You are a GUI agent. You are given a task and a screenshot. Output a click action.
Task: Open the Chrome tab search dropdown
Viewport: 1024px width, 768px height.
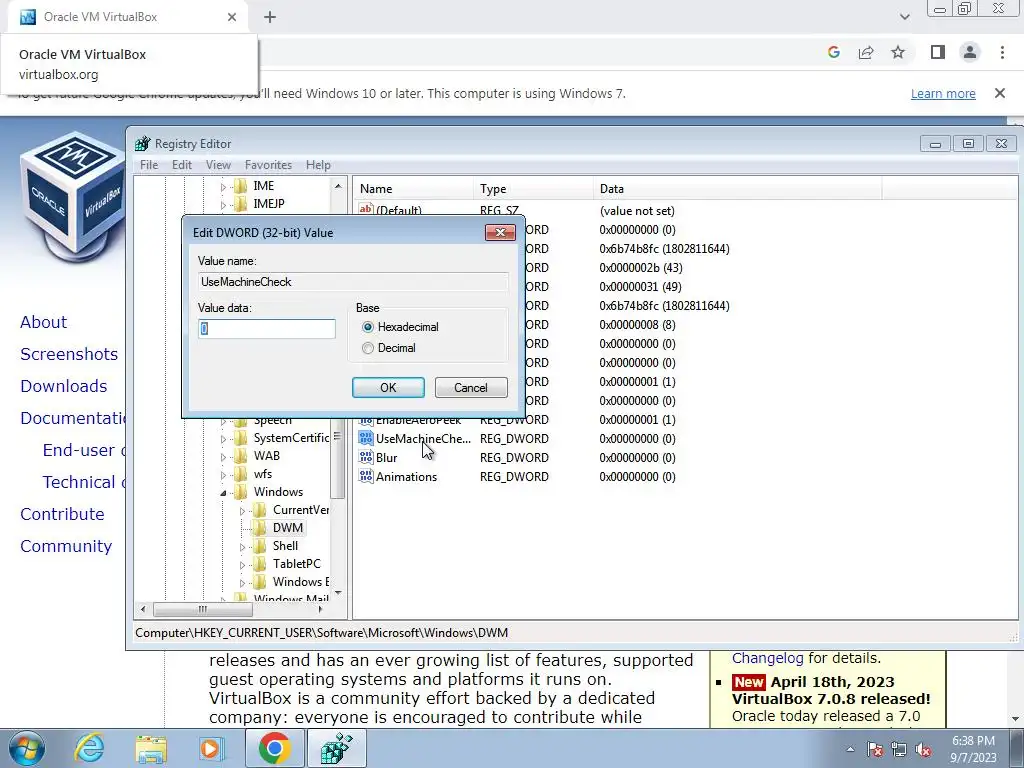904,17
